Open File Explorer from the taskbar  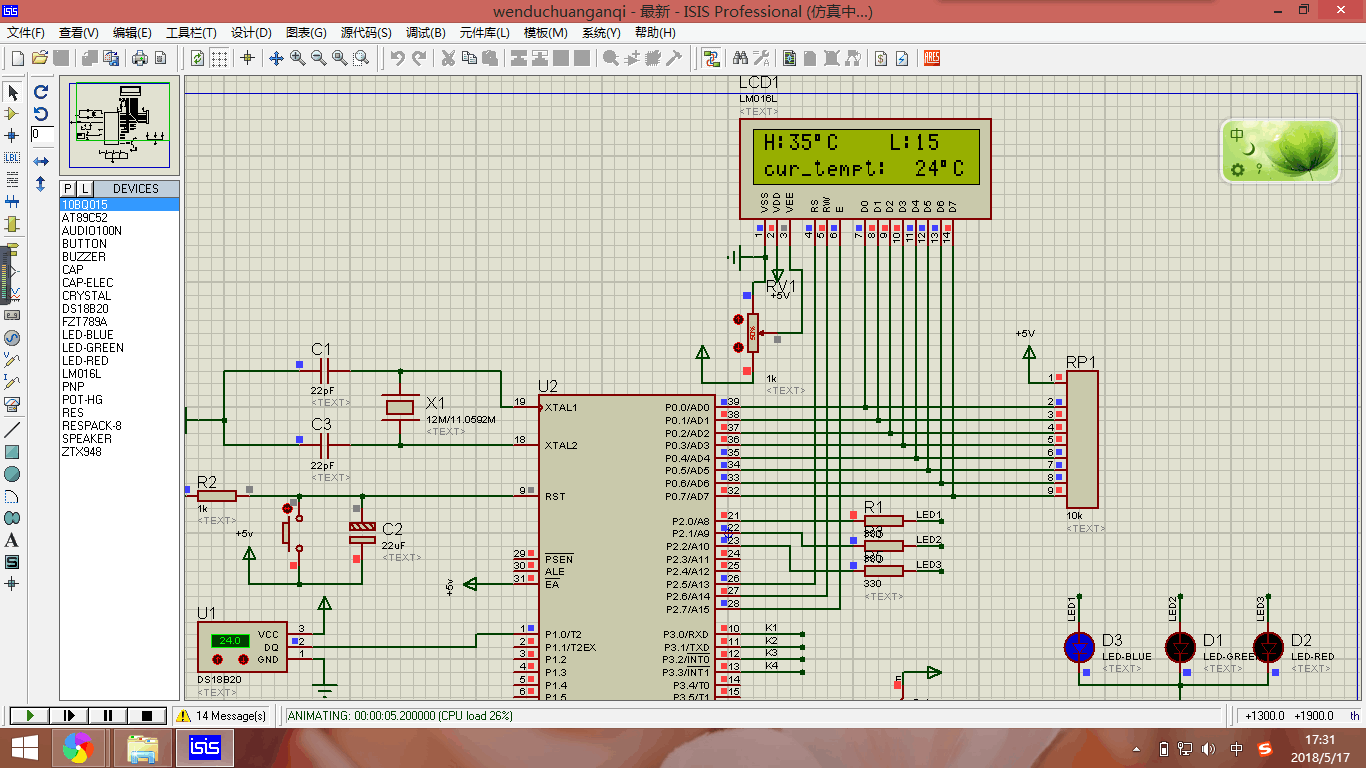[142, 748]
